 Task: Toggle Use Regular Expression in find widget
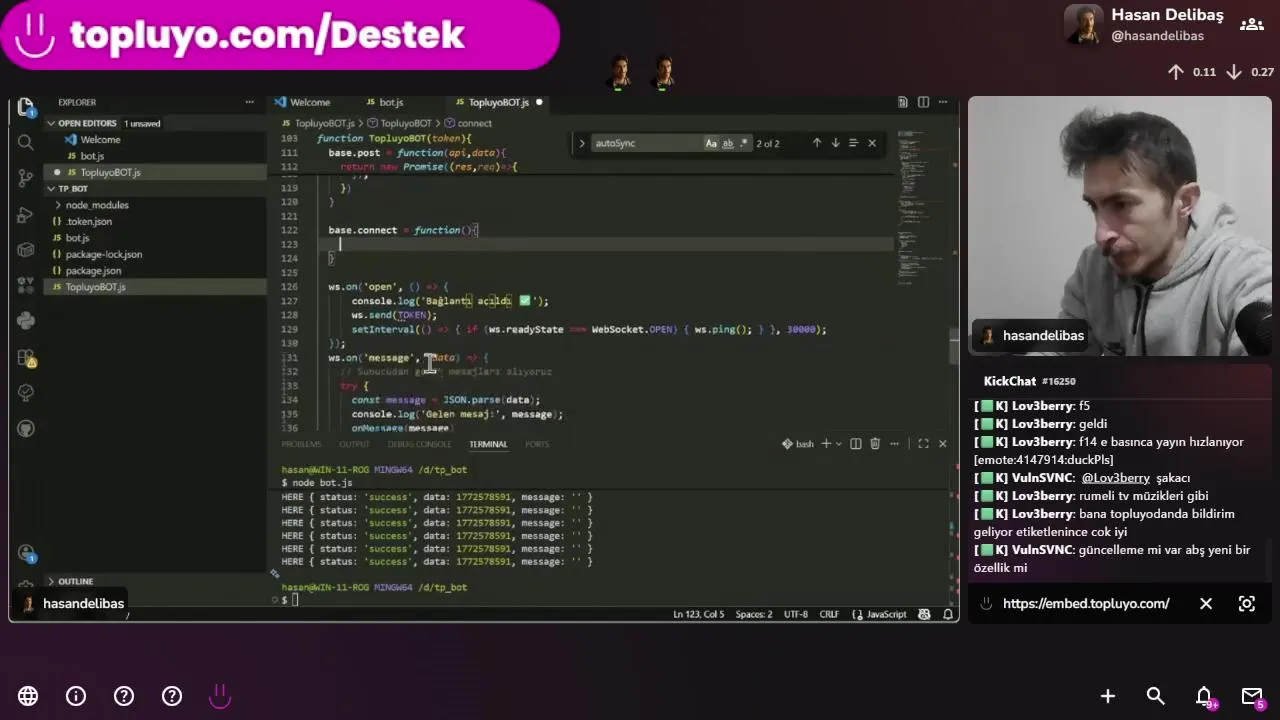pyautogui.click(x=743, y=143)
